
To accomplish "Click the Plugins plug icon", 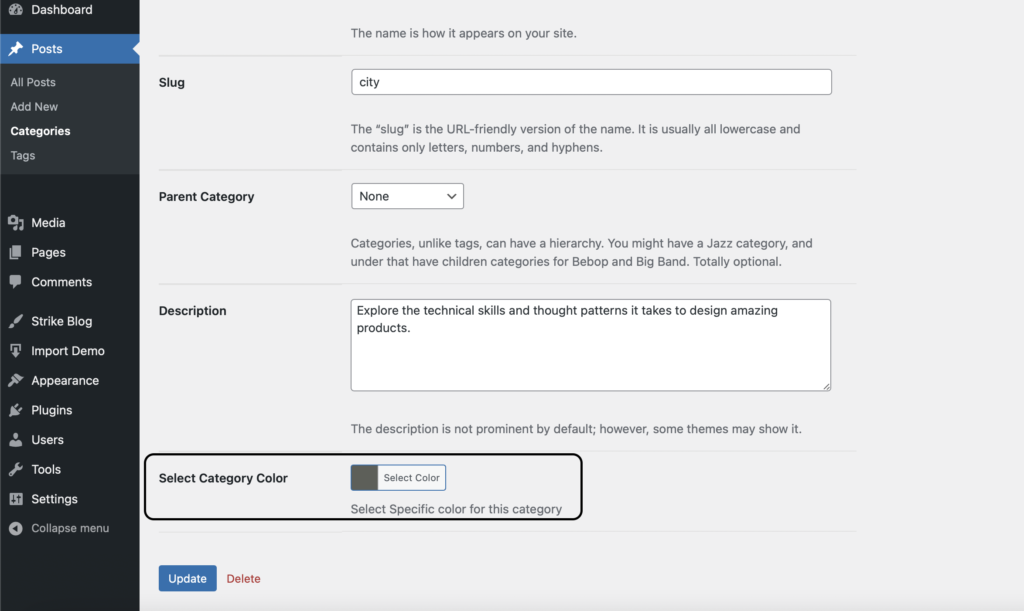I will 15,410.
